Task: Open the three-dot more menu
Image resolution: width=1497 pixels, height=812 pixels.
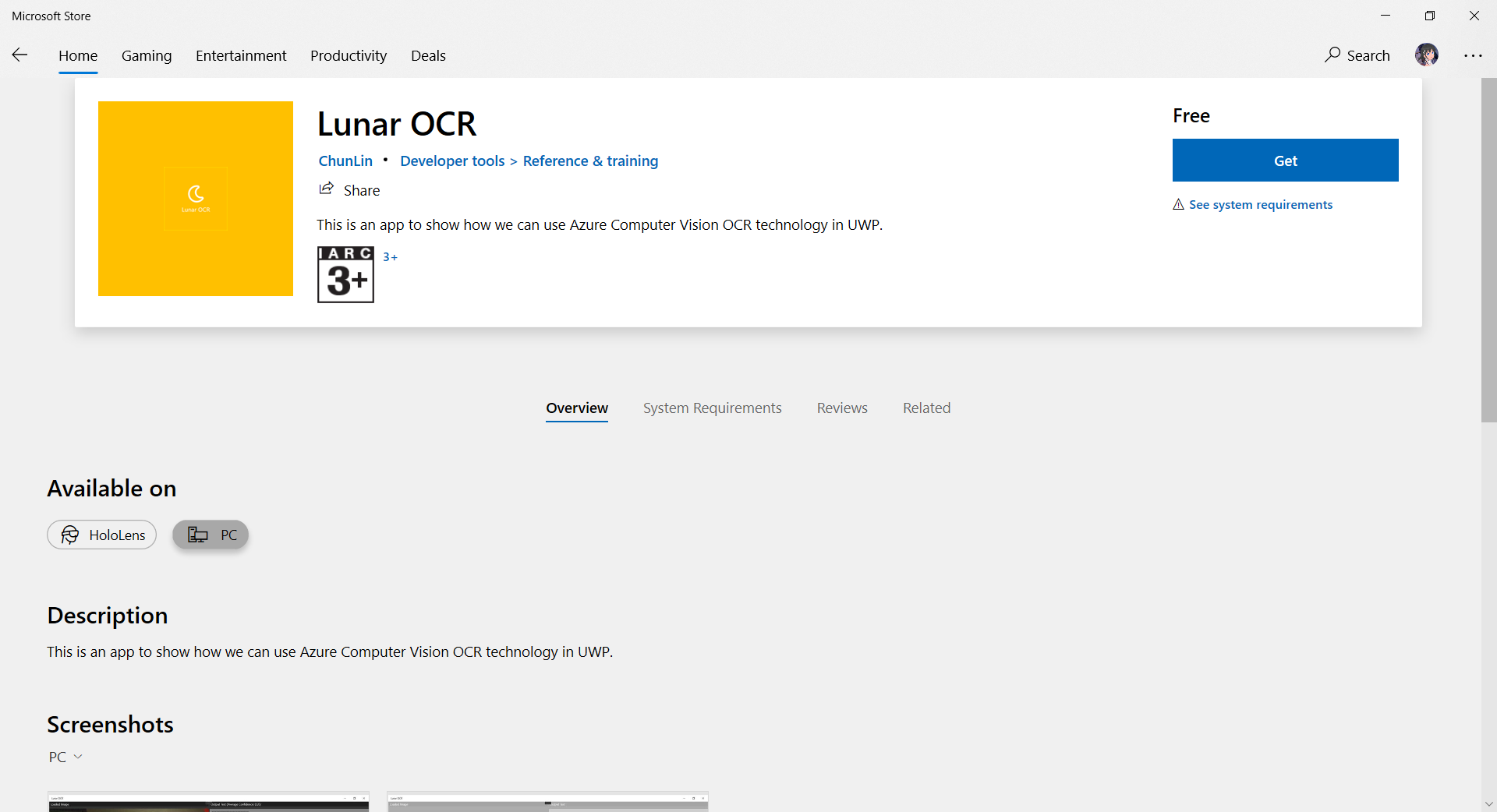Action: (1473, 55)
